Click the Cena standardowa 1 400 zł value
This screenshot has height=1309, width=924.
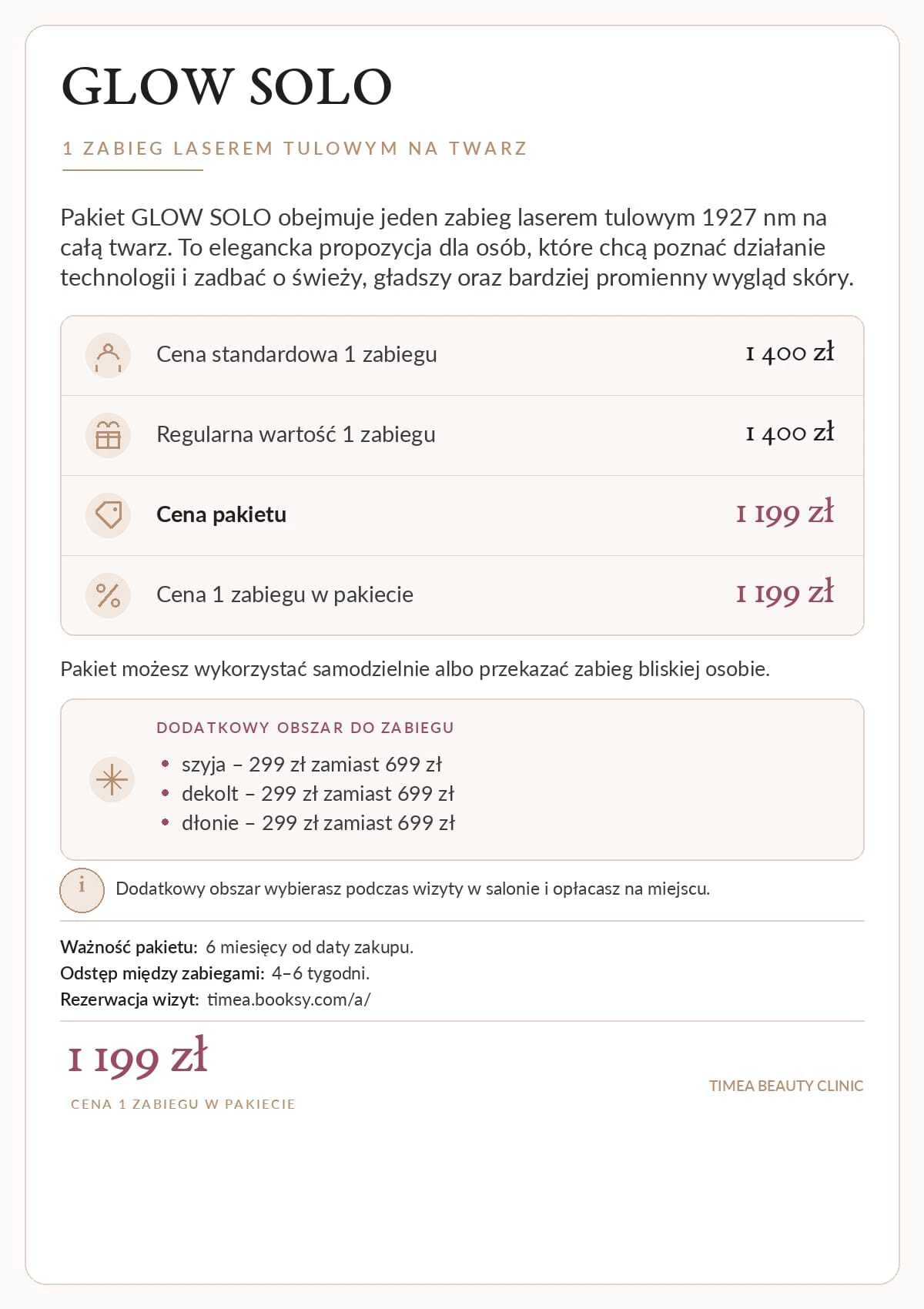(x=789, y=353)
